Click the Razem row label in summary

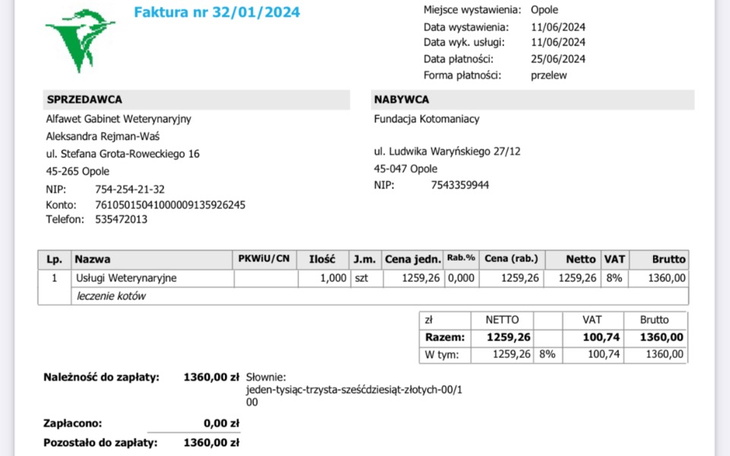(x=445, y=337)
